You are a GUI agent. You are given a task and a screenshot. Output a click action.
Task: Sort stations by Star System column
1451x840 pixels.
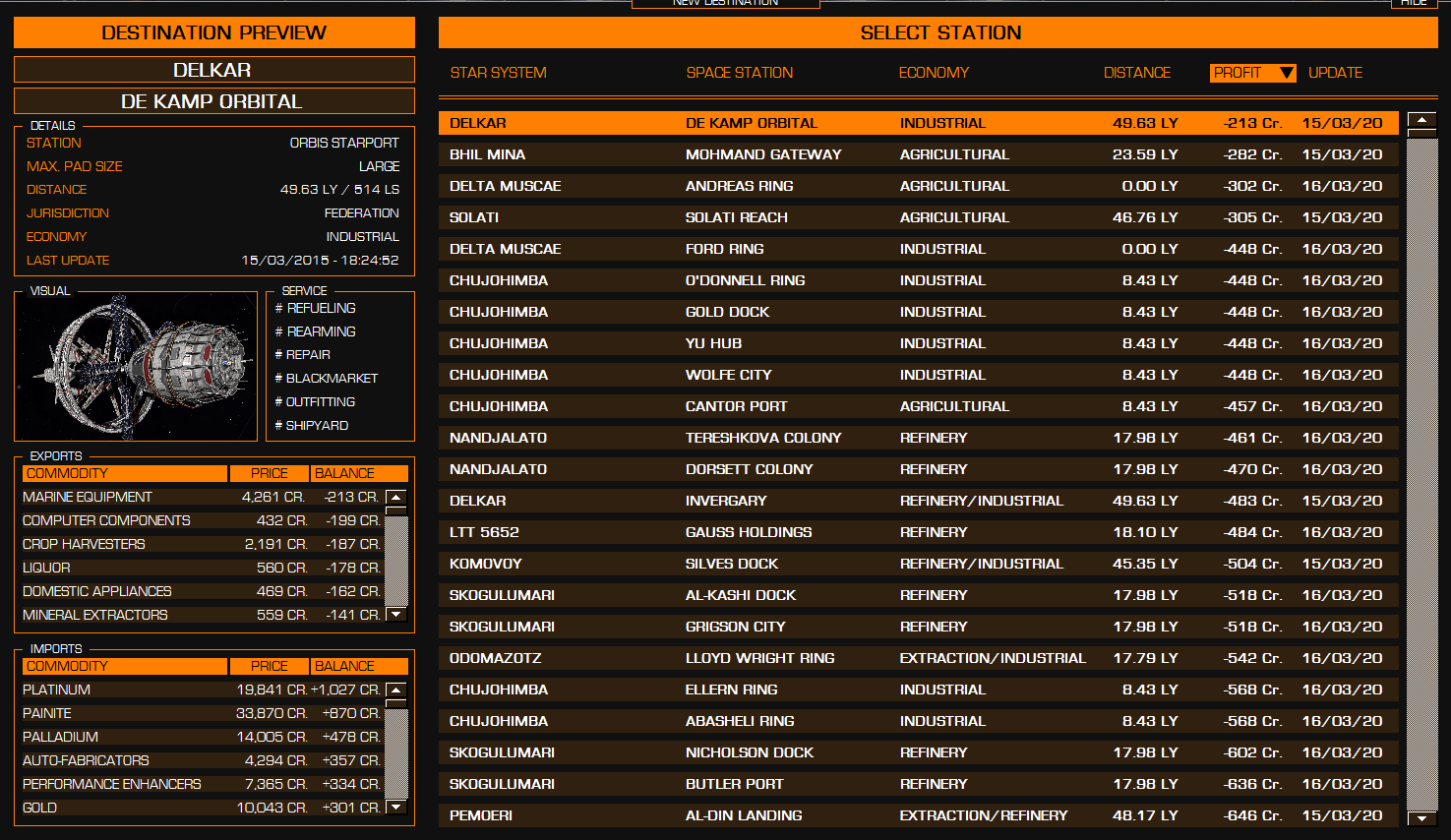499,73
